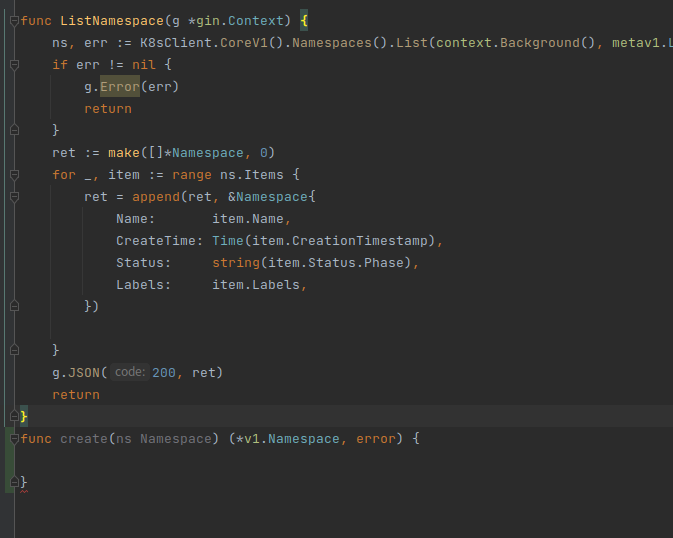Click the item.Labels value
The width and height of the screenshot is (673, 538).
pyautogui.click(x=256, y=285)
